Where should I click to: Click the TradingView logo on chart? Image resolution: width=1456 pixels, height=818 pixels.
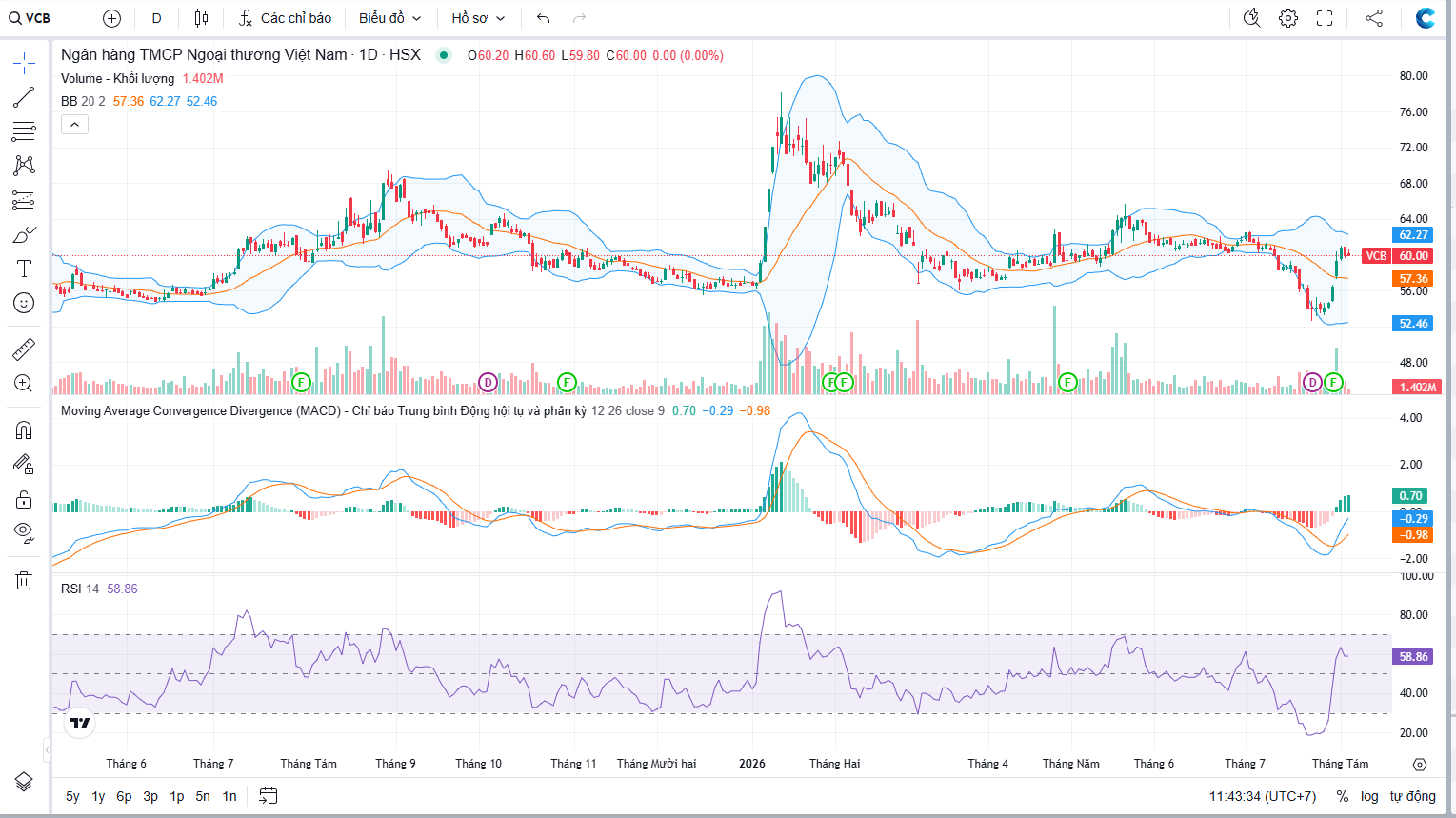81,723
